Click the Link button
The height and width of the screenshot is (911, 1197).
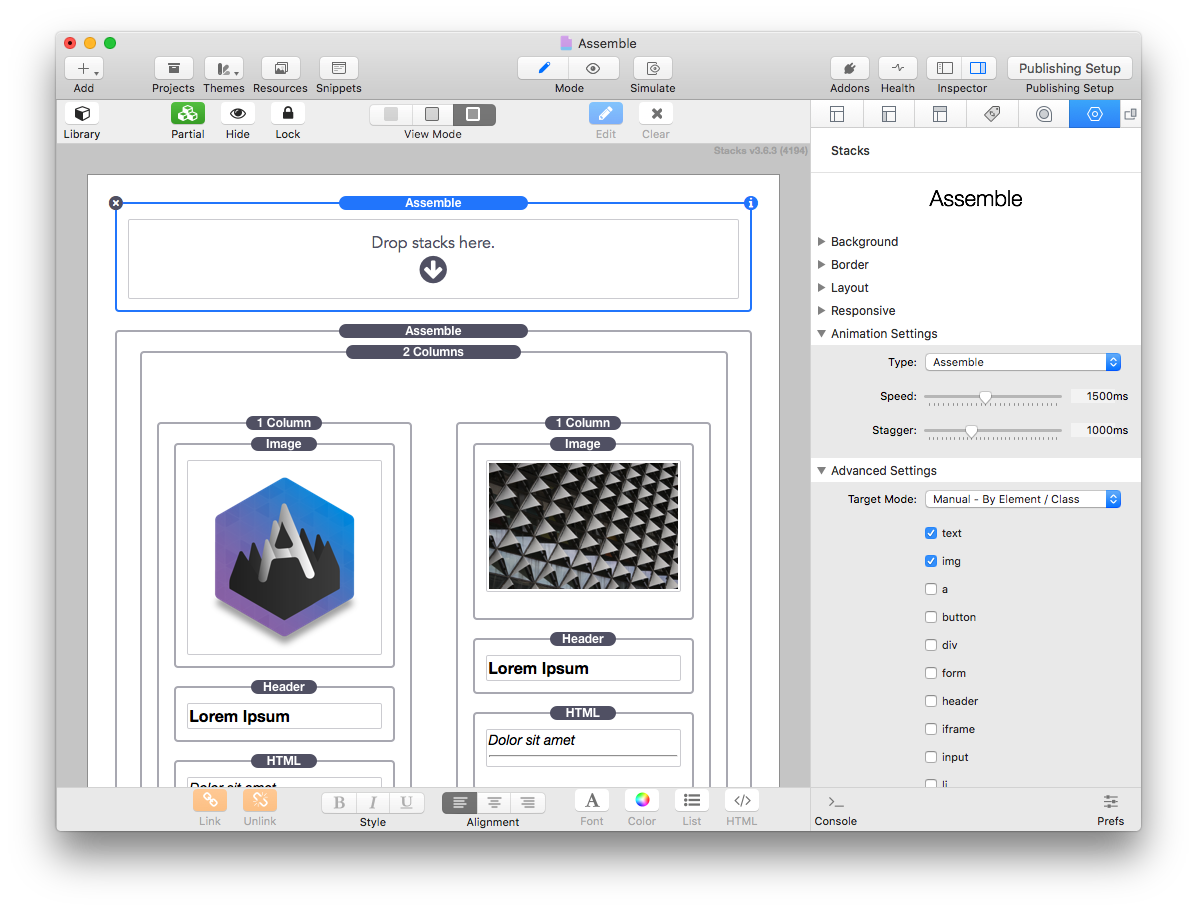point(210,801)
